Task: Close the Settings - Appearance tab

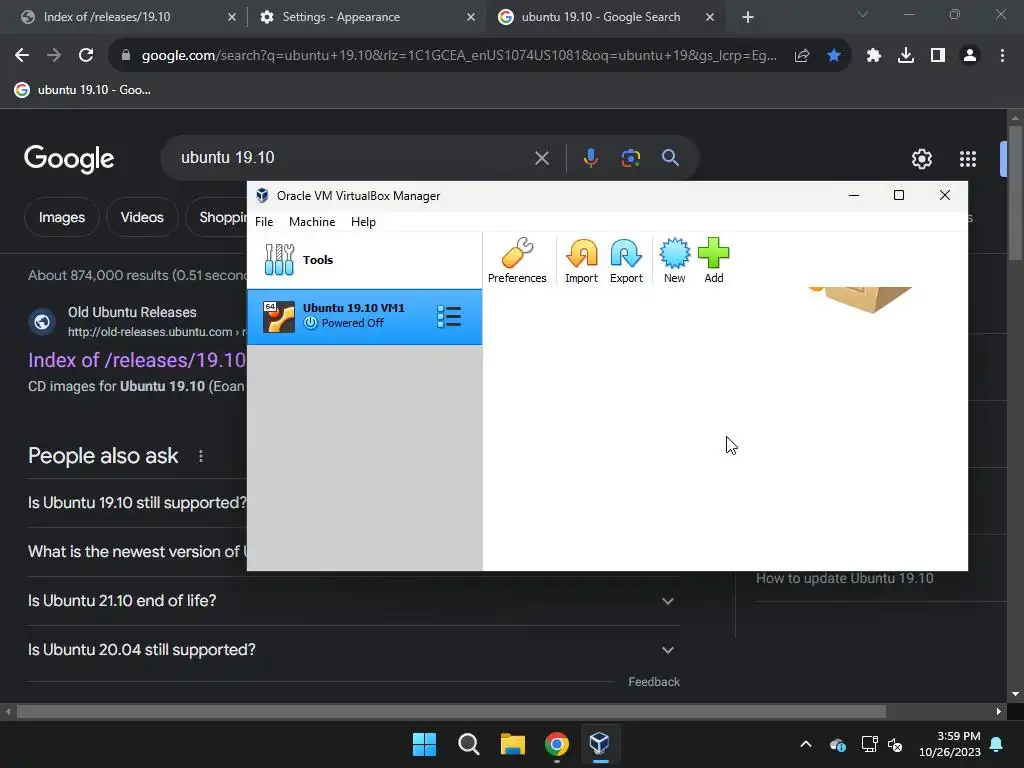Action: coord(471,18)
